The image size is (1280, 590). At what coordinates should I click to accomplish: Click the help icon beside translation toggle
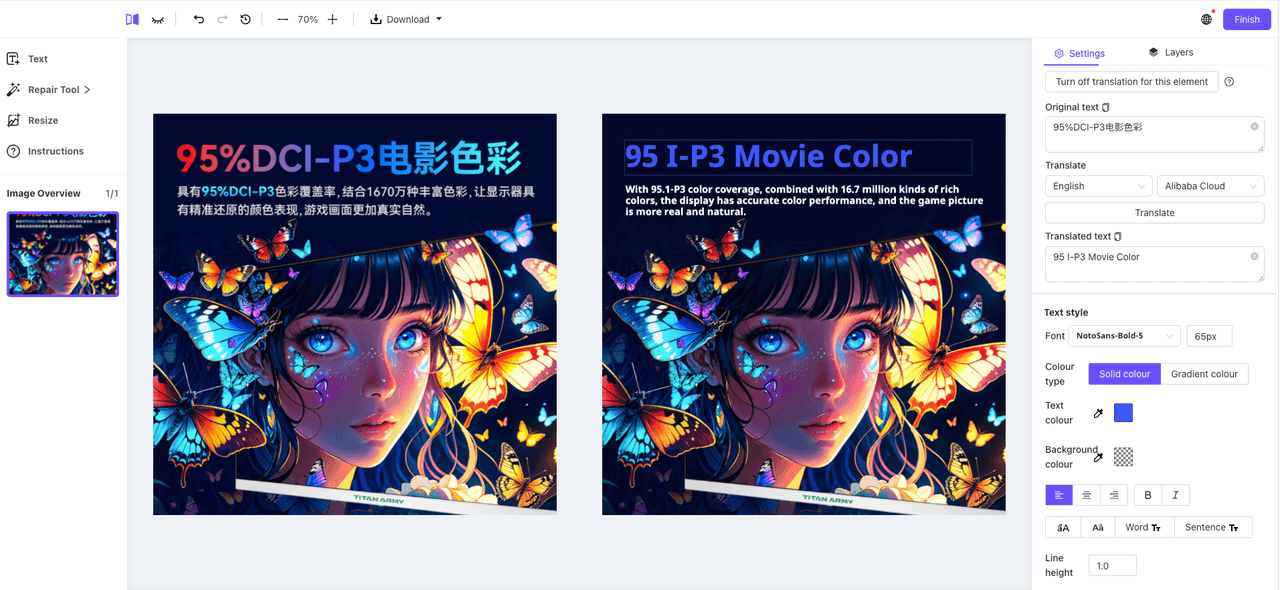(1229, 82)
